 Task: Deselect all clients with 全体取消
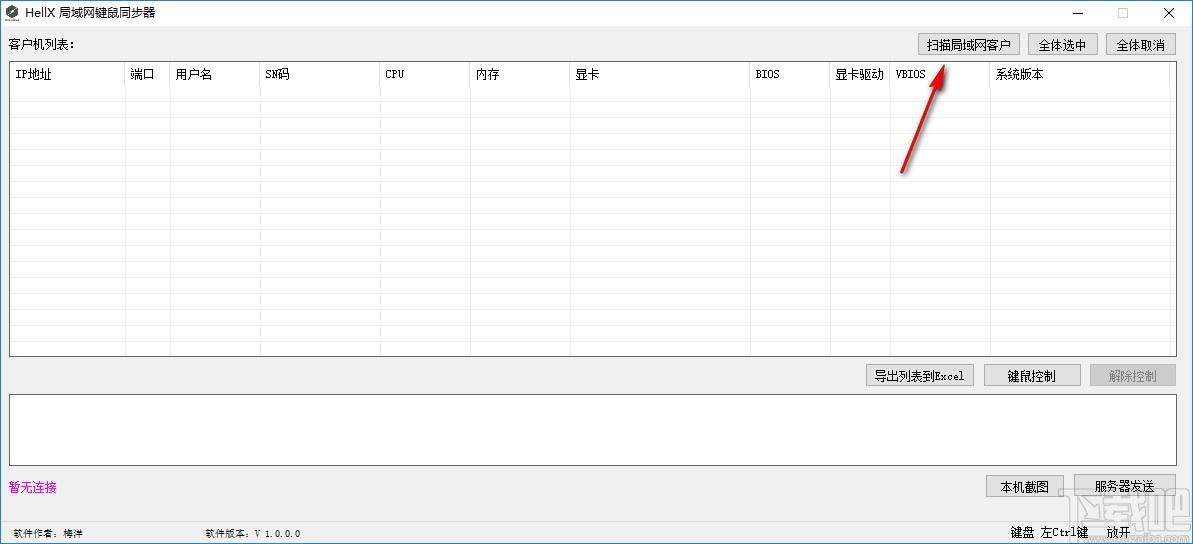point(1141,45)
